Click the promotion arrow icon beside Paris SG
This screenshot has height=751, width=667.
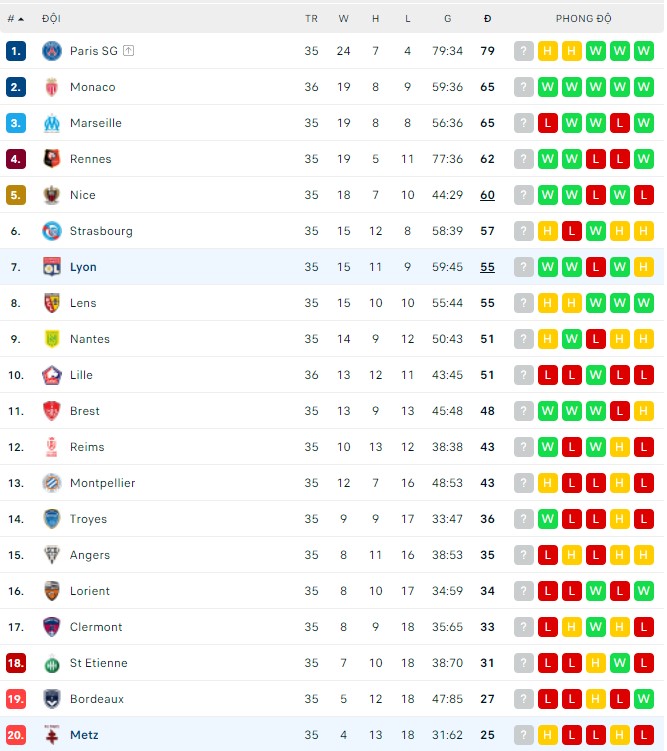point(129,51)
